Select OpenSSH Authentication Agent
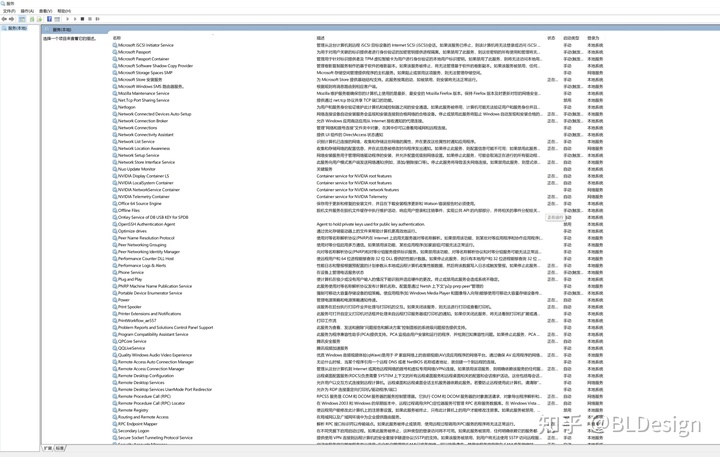The width and height of the screenshot is (720, 457). 146,224
